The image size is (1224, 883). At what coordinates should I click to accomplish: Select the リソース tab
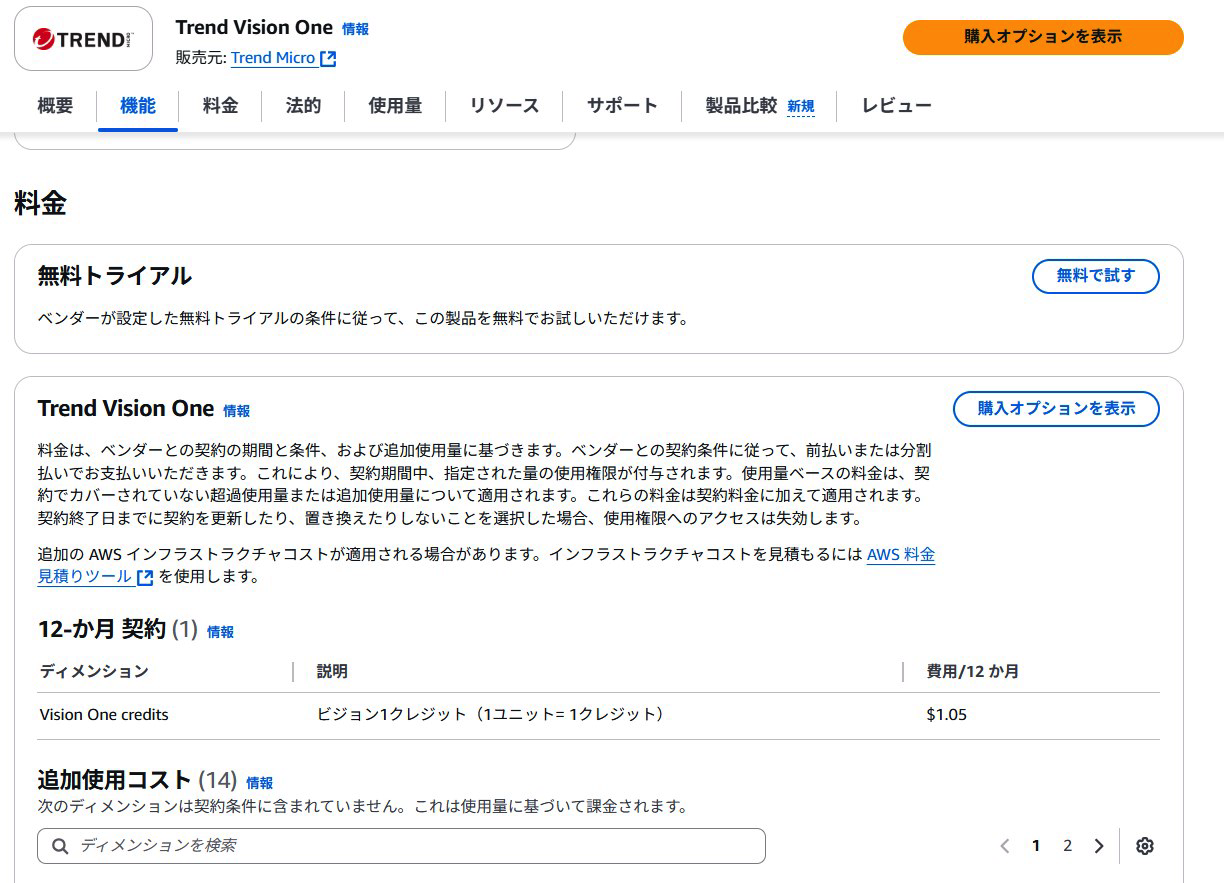[x=504, y=106]
